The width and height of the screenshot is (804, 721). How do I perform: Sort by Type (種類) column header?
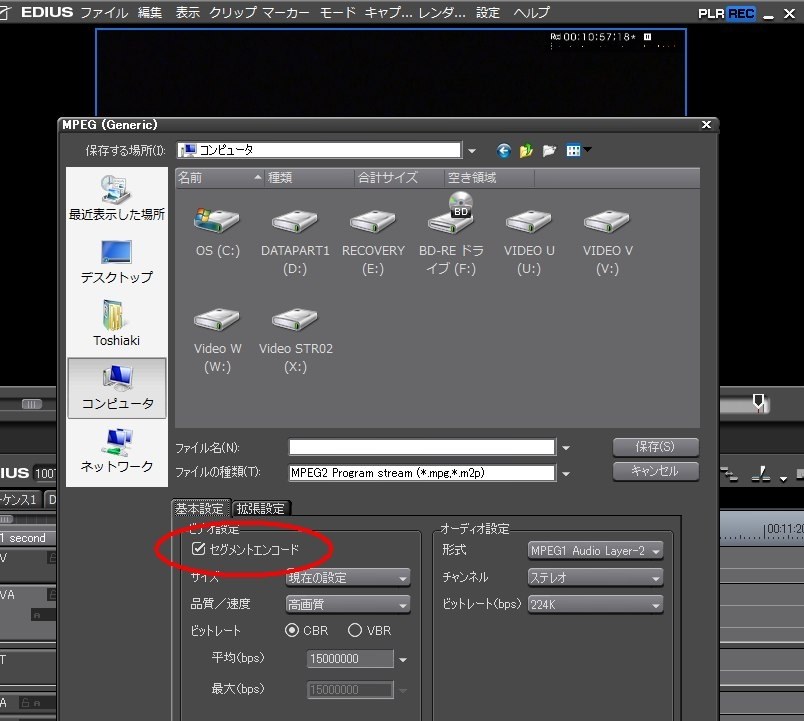click(x=309, y=178)
